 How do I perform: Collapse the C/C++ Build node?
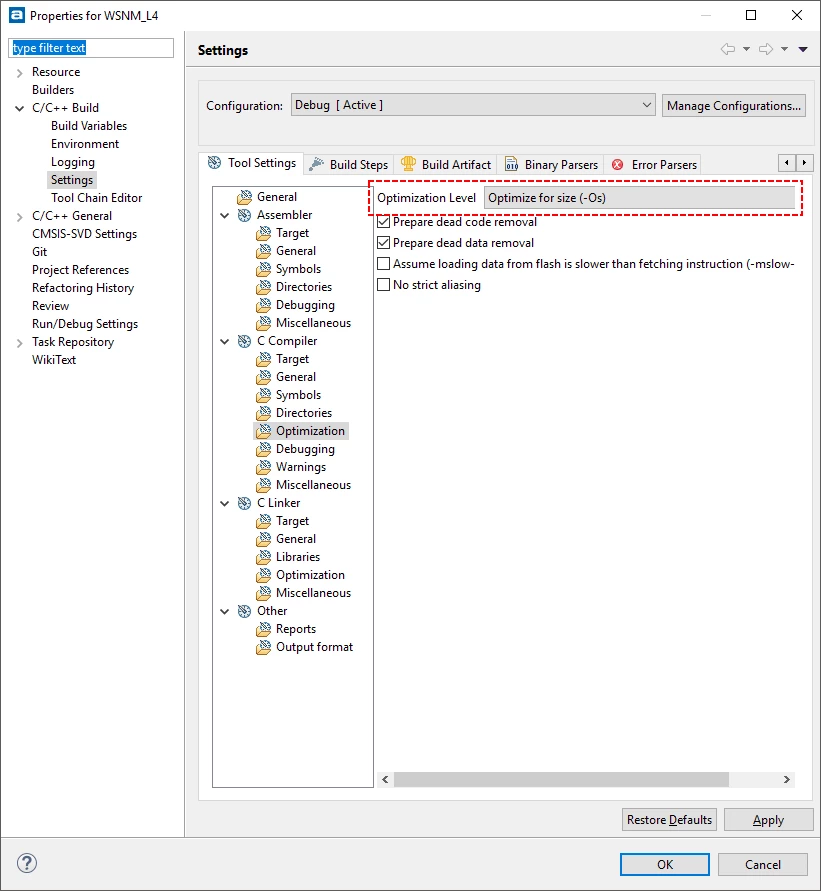[20, 109]
